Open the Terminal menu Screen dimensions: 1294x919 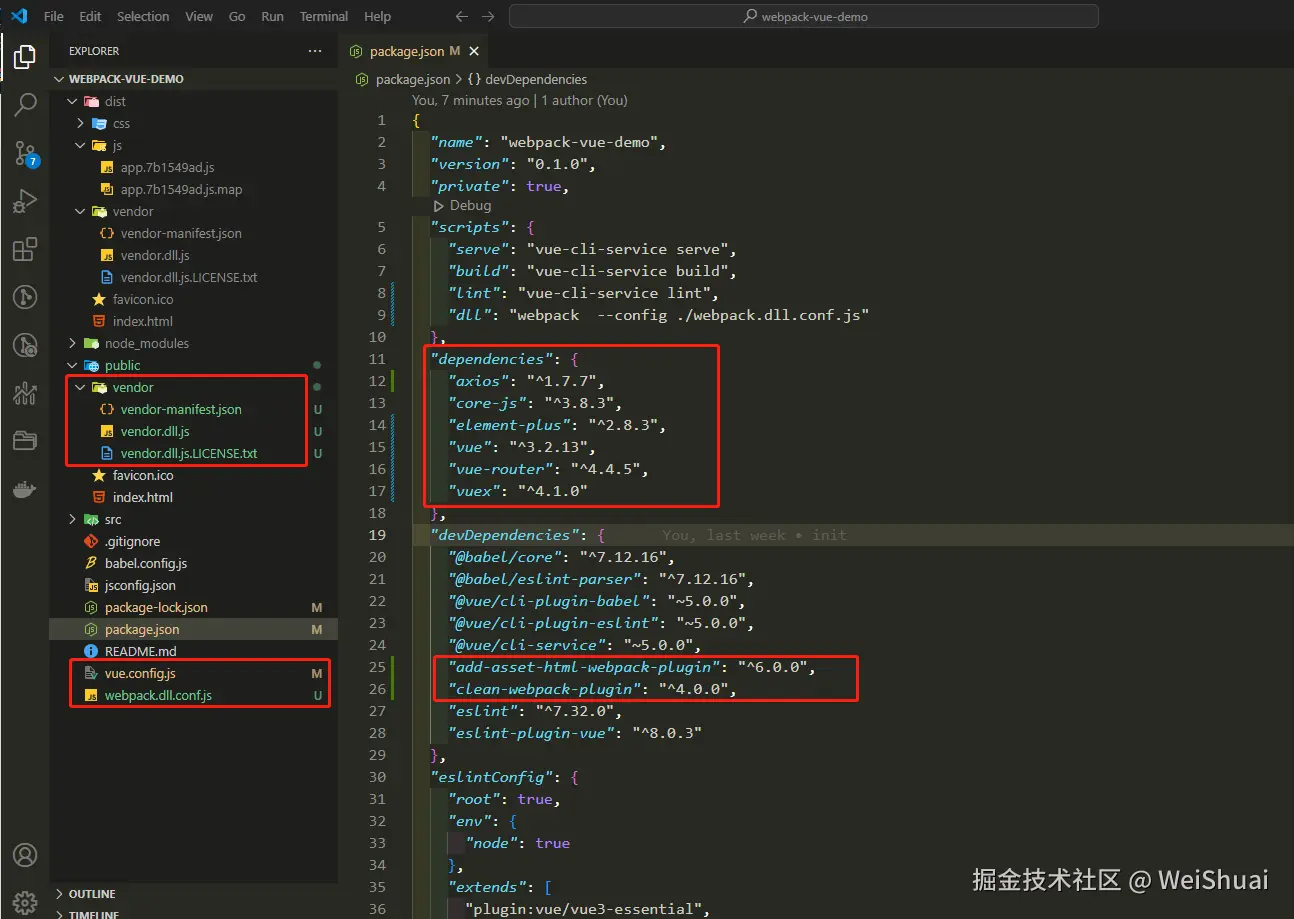click(324, 16)
